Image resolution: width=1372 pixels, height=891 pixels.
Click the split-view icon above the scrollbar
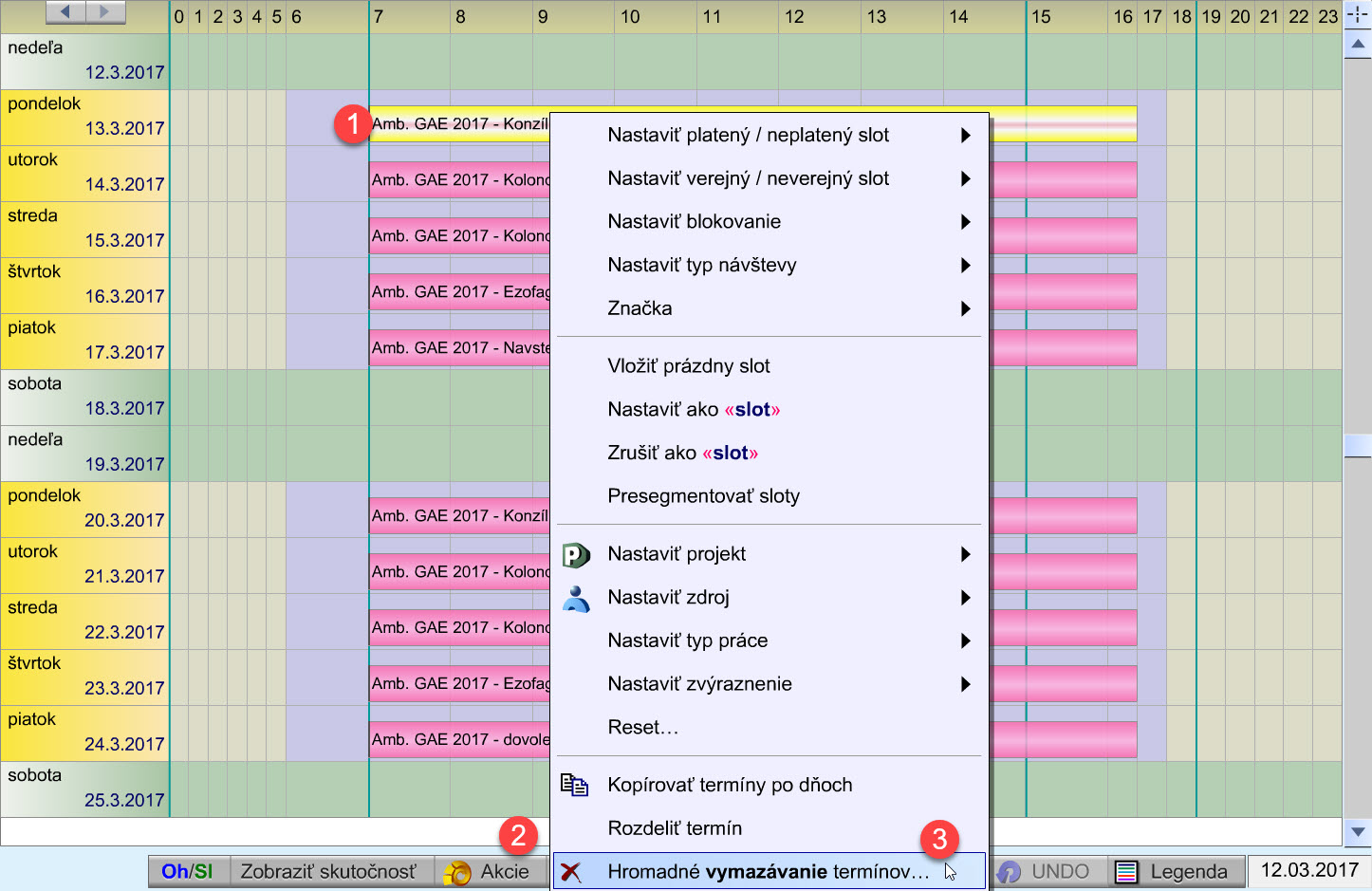(1358, 15)
